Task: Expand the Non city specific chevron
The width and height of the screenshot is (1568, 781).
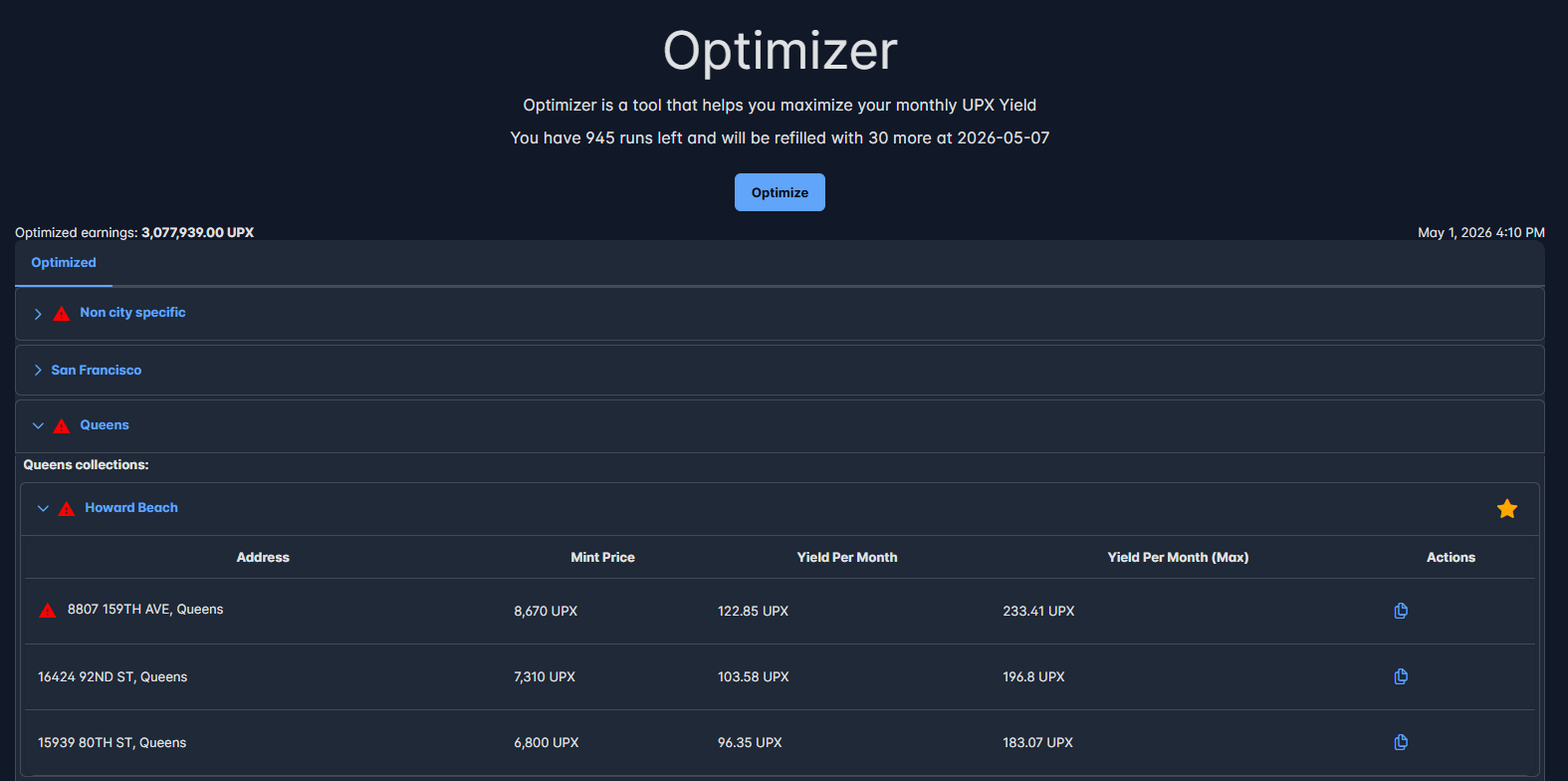Action: [38, 314]
